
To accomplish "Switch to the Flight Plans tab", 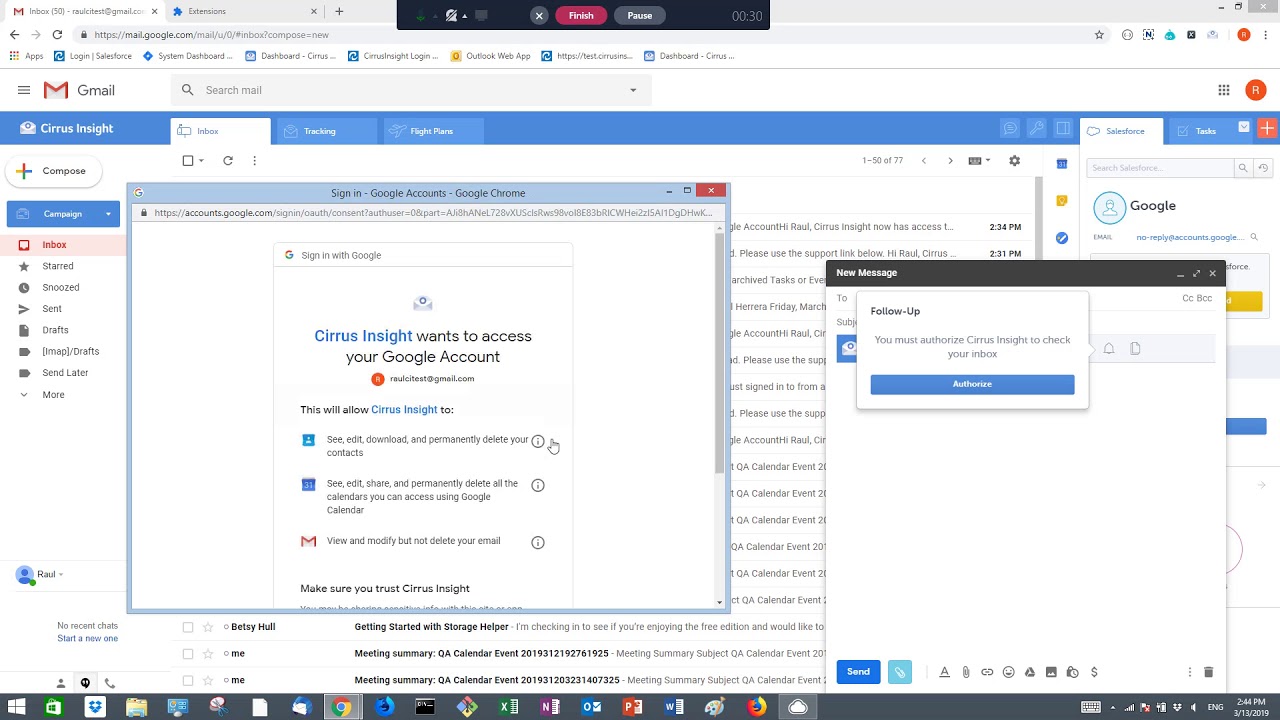I will click(x=435, y=131).
